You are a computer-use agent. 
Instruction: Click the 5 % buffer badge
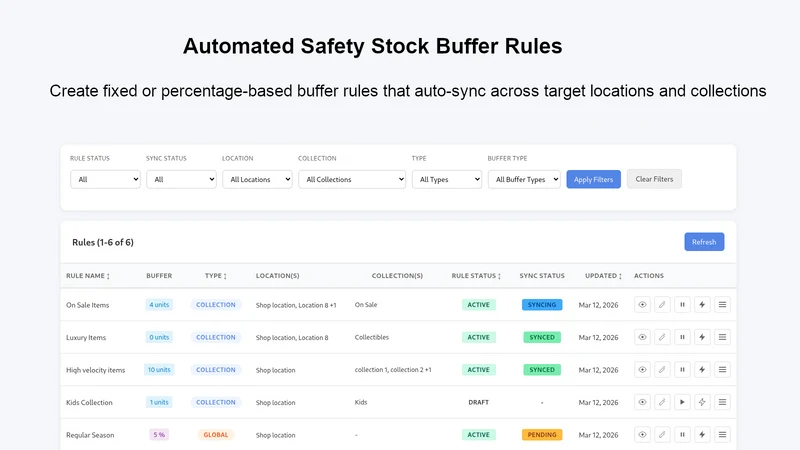tap(159, 435)
